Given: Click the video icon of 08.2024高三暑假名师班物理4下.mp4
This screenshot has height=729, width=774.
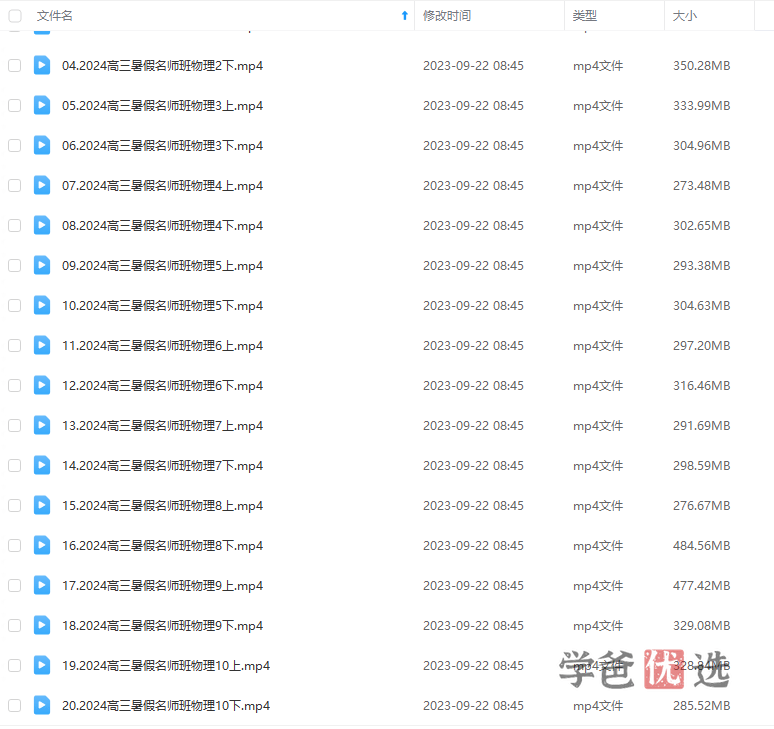Looking at the screenshot, I should 42,225.
